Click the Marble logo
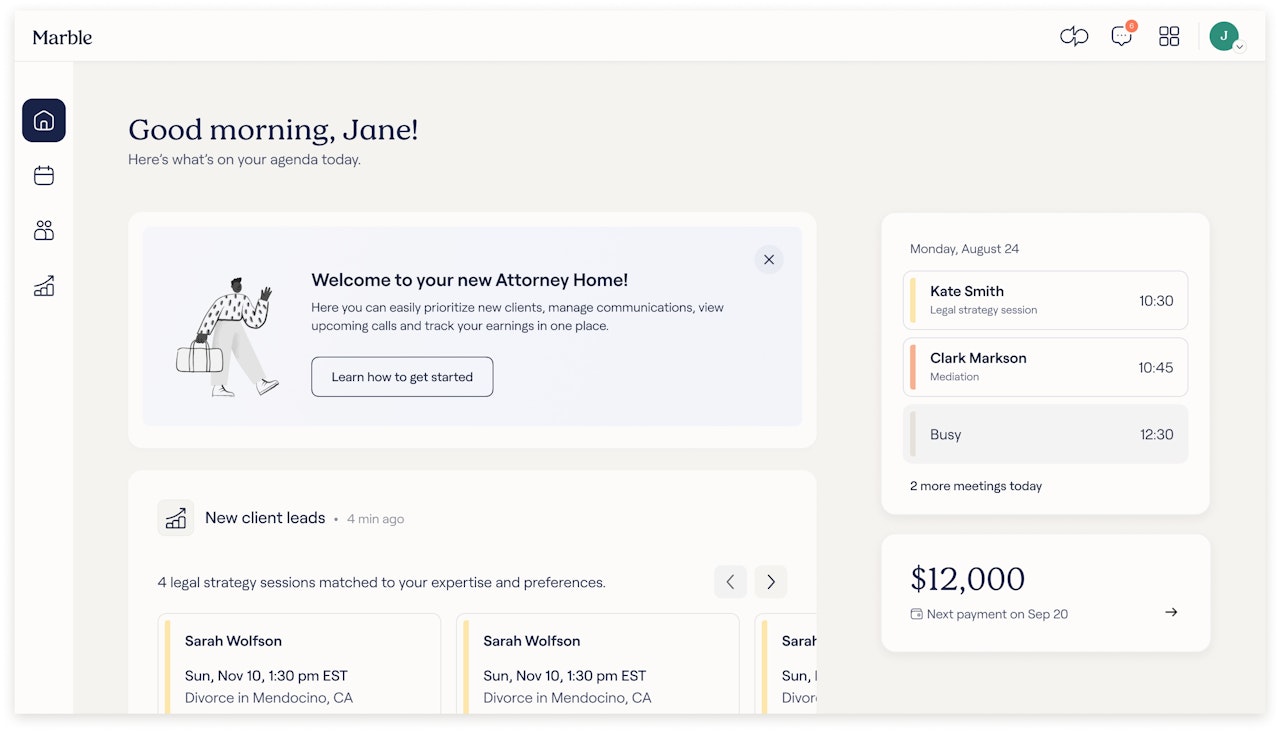The height and width of the screenshot is (732, 1280). [x=62, y=38]
